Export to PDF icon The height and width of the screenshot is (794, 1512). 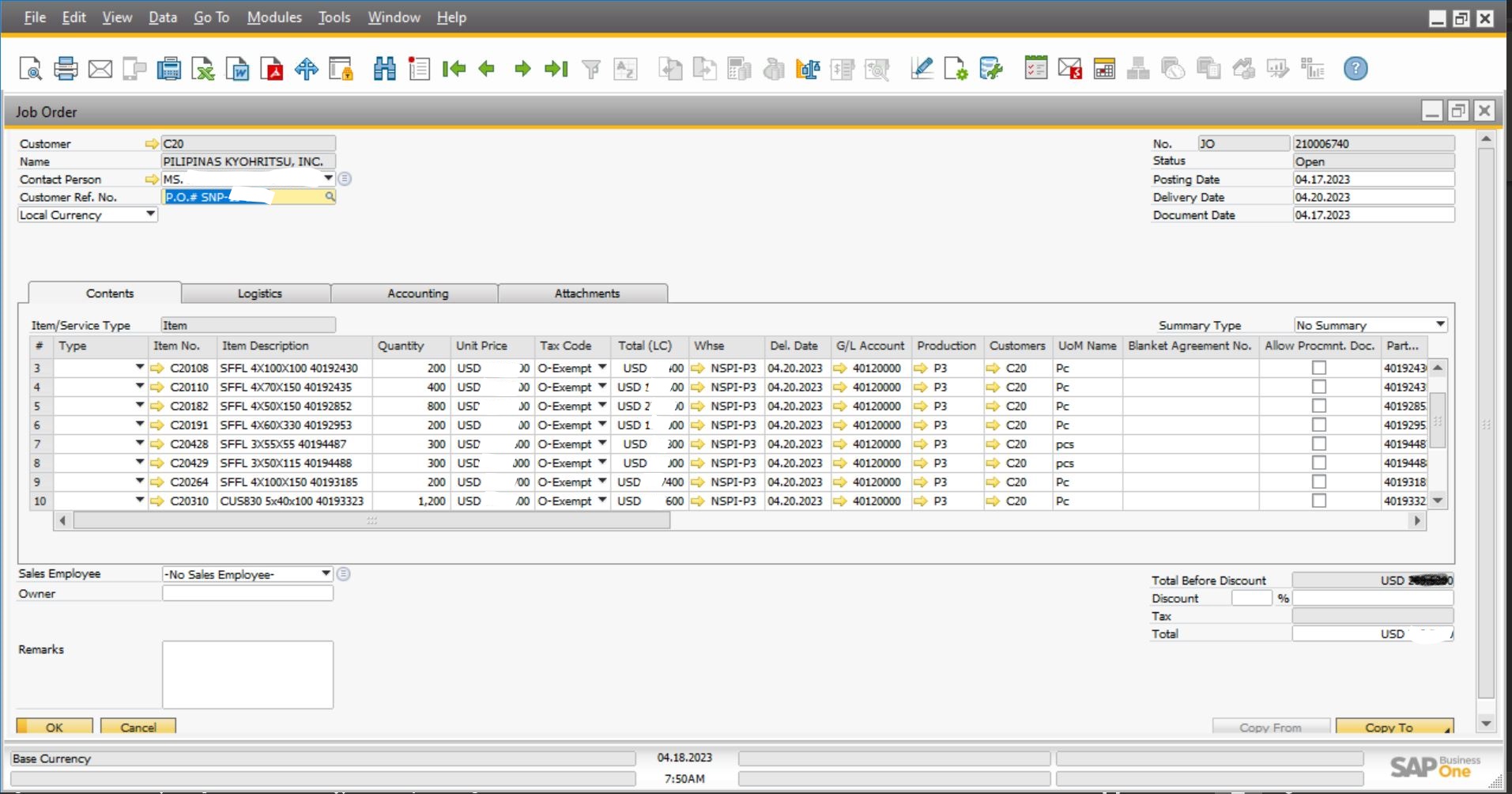[x=272, y=69]
